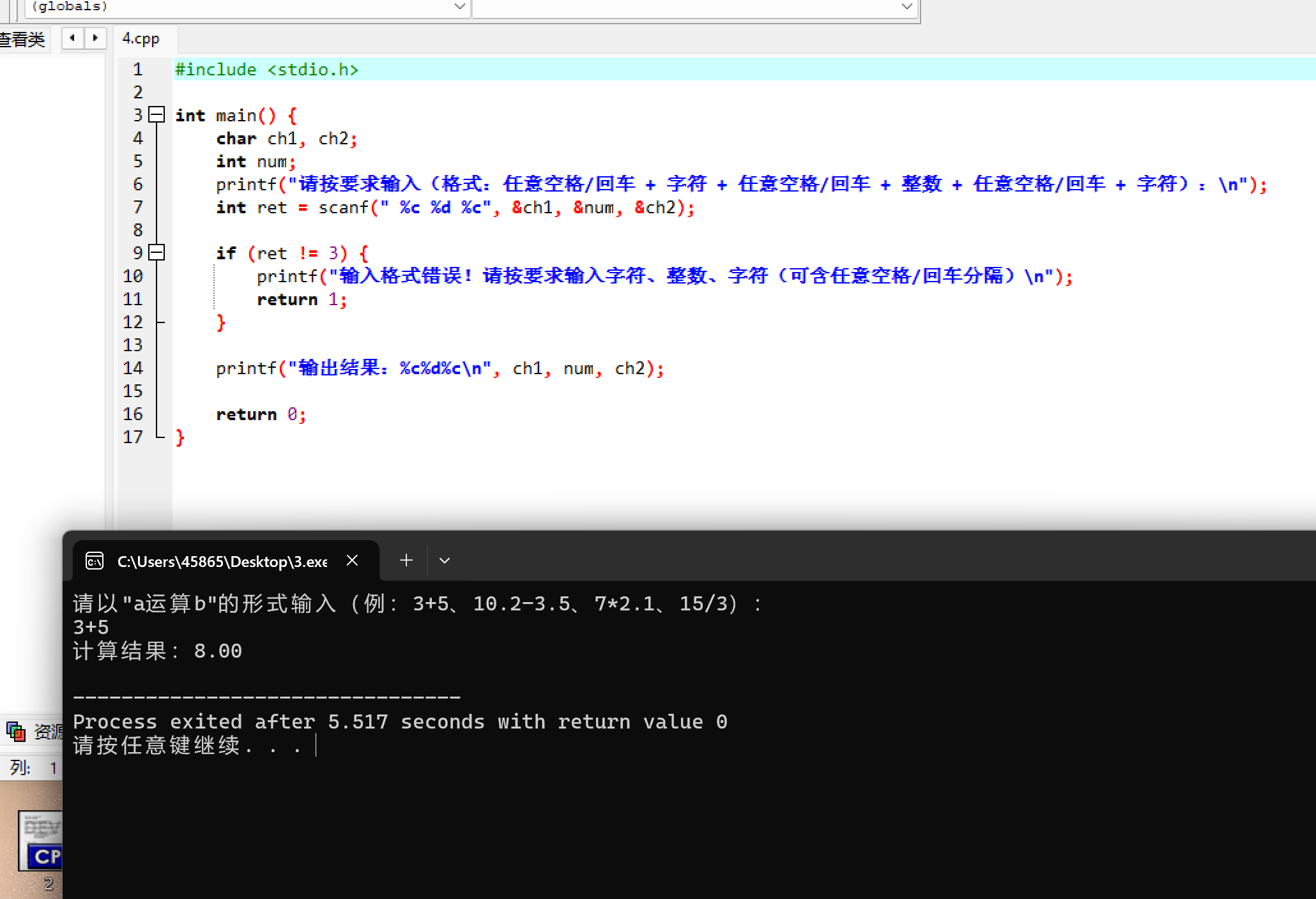Expand the (globals) scope dropdown
The width and height of the screenshot is (1316, 899).
(x=459, y=7)
